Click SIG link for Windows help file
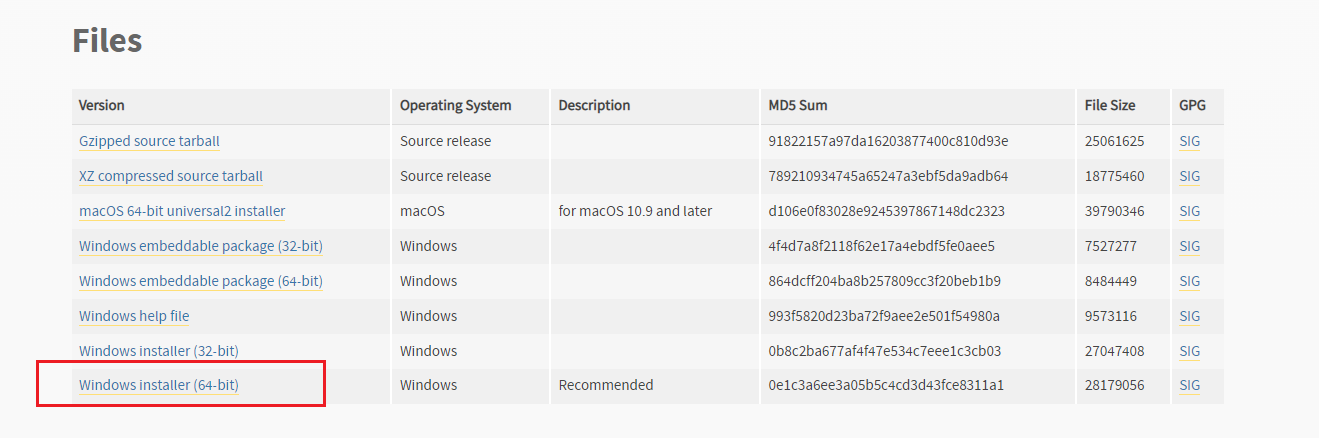Screen dimensions: 1319x438 1189,316
